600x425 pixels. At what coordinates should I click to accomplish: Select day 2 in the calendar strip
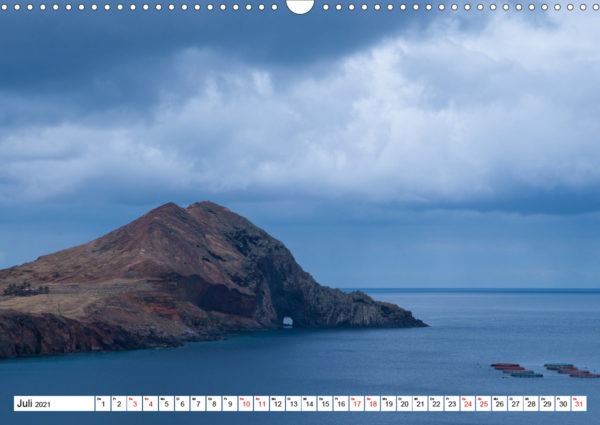point(119,404)
